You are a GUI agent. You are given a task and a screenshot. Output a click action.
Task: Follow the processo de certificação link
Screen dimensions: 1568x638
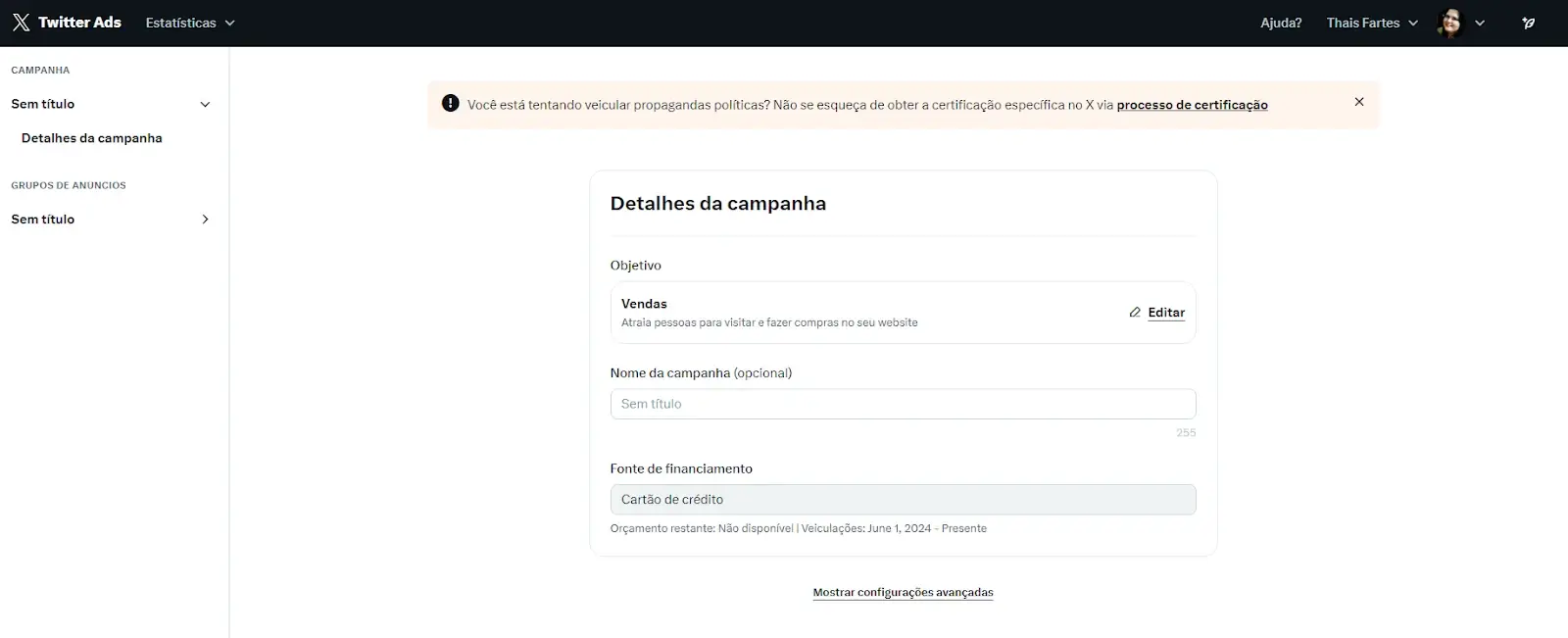click(x=1192, y=105)
